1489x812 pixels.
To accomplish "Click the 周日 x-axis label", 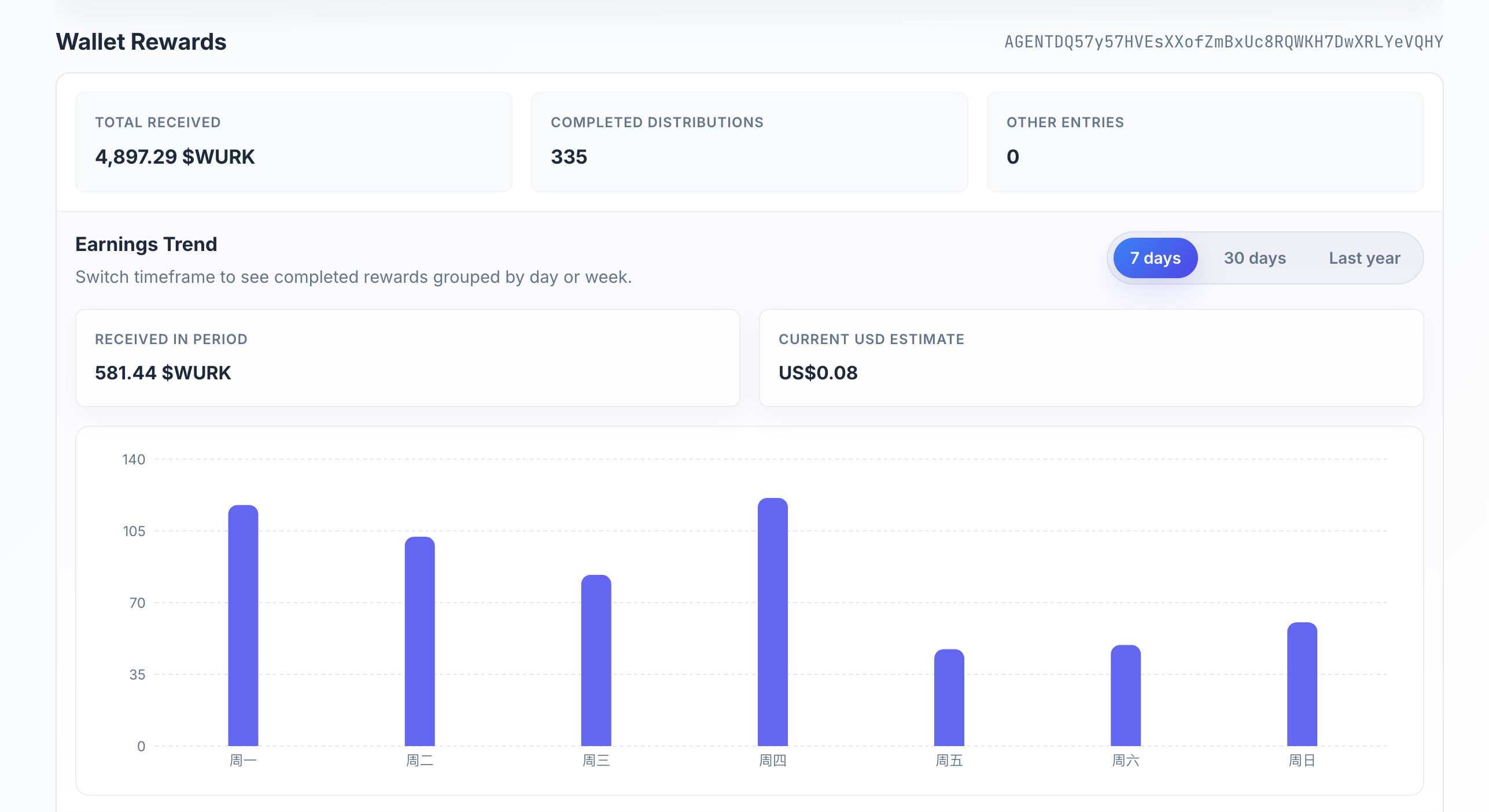I will click(x=1302, y=761).
